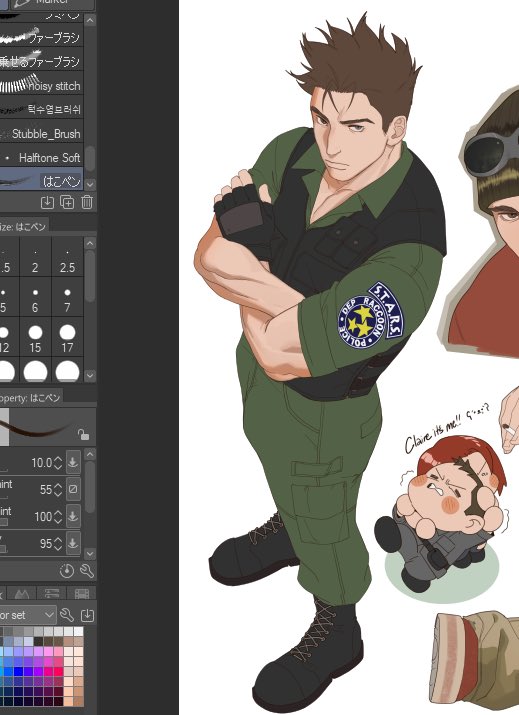Click the sub tool list scrollbar thumb
519x715 pixels.
[90, 158]
